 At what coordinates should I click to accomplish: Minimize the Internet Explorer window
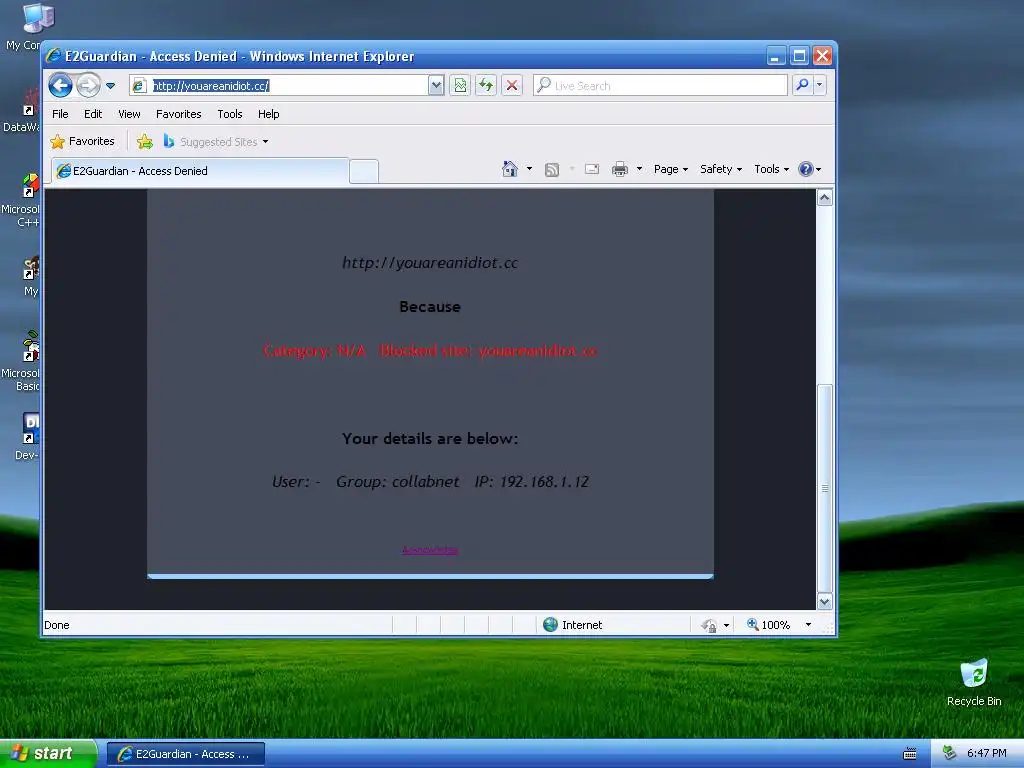[x=775, y=56]
